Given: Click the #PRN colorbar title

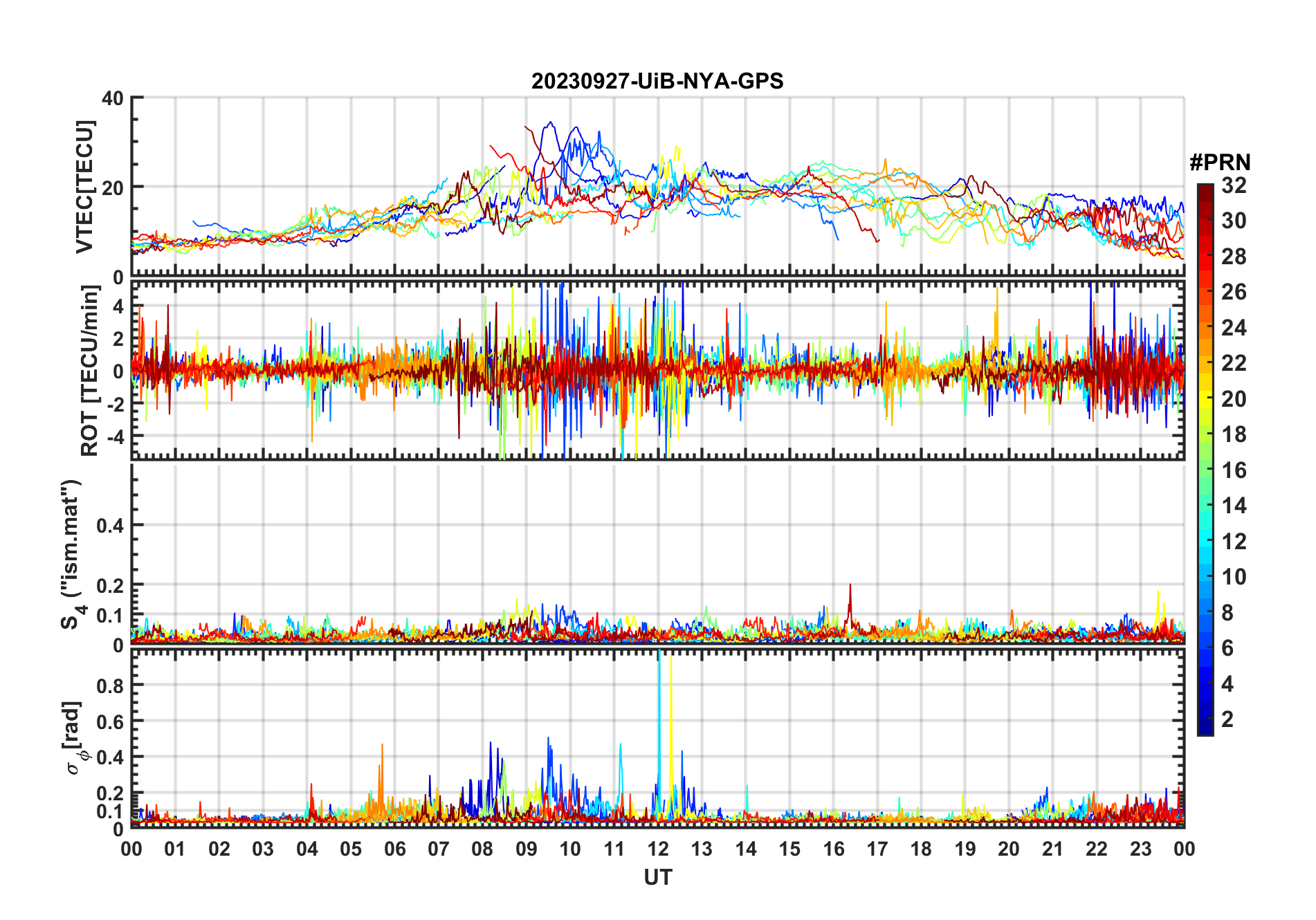Looking at the screenshot, I should [1220, 163].
